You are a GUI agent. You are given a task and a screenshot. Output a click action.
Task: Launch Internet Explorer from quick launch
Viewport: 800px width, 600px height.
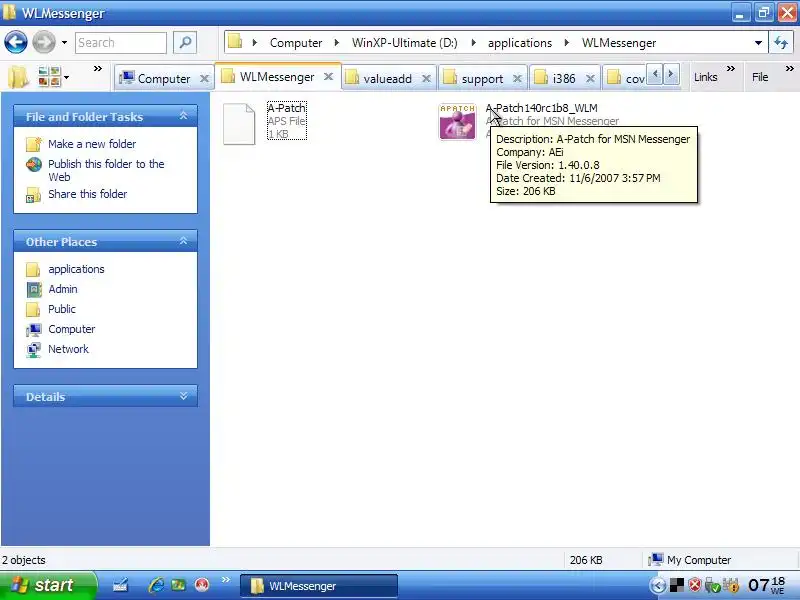click(x=156, y=585)
